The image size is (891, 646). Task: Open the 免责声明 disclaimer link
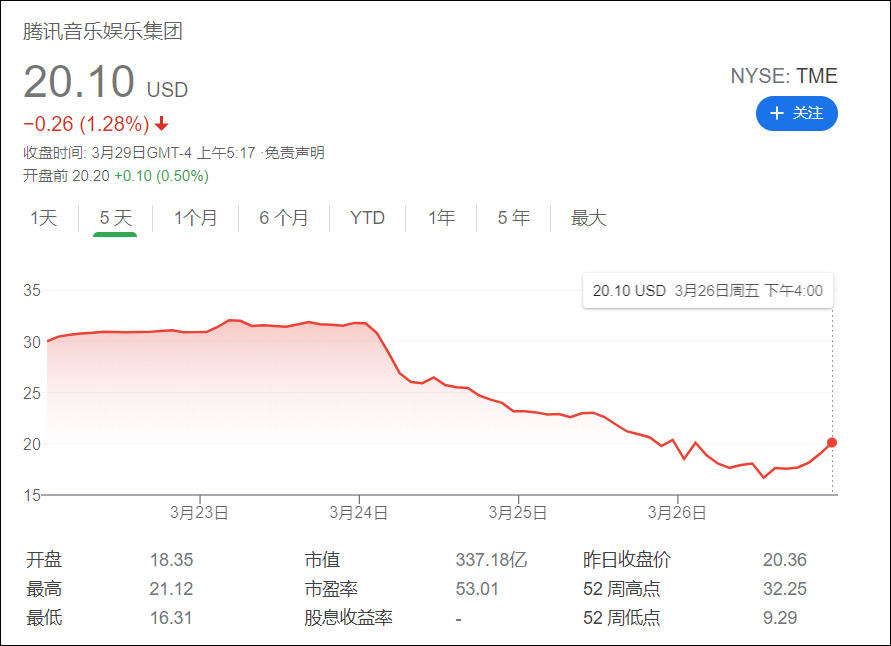tap(292, 152)
